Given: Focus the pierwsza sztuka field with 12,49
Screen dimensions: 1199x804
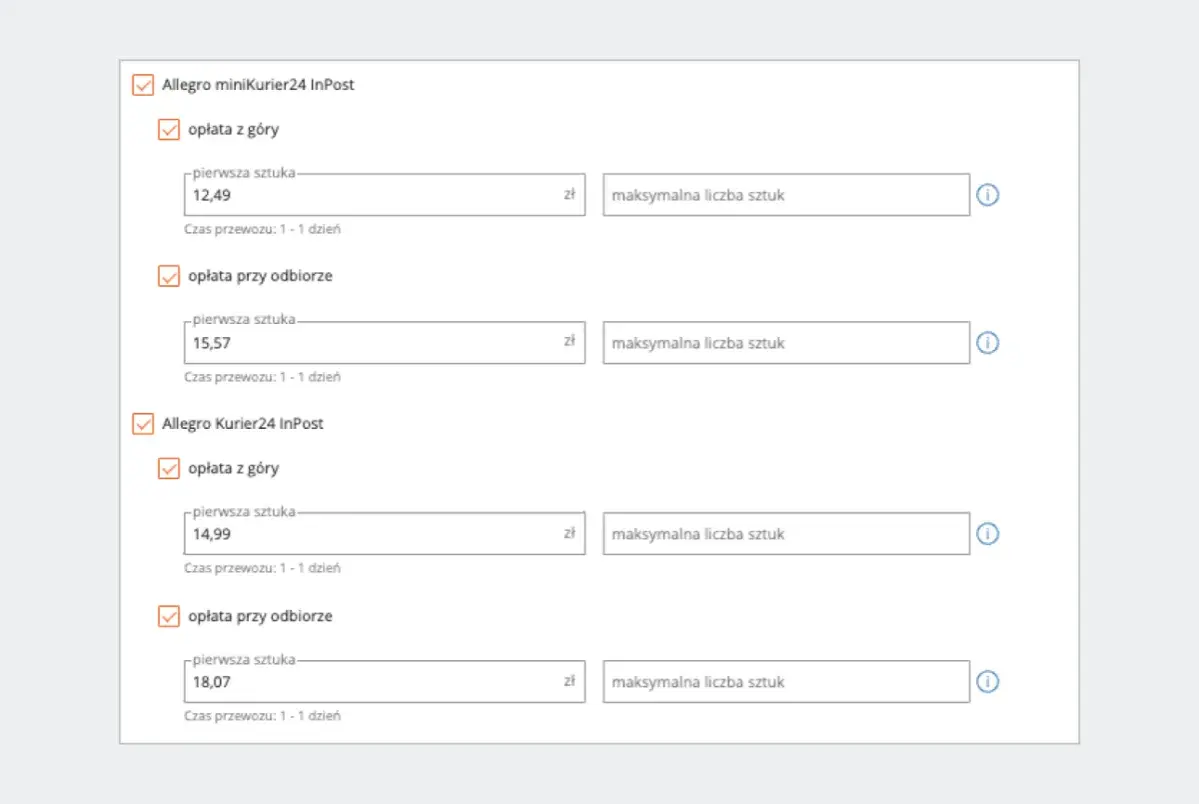Looking at the screenshot, I should click(x=385, y=195).
